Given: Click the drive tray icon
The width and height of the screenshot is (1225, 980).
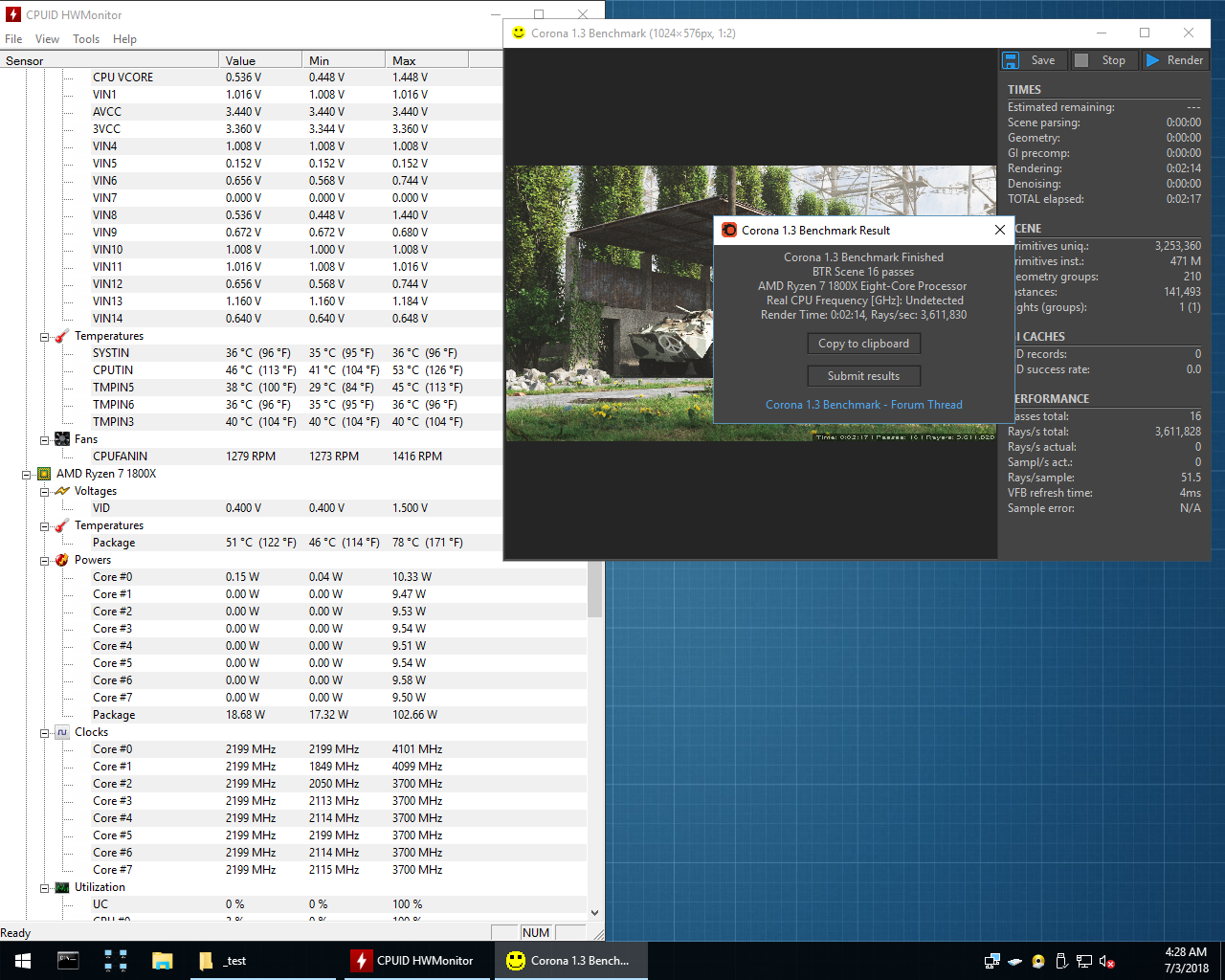Looking at the screenshot, I should pos(1015,961).
